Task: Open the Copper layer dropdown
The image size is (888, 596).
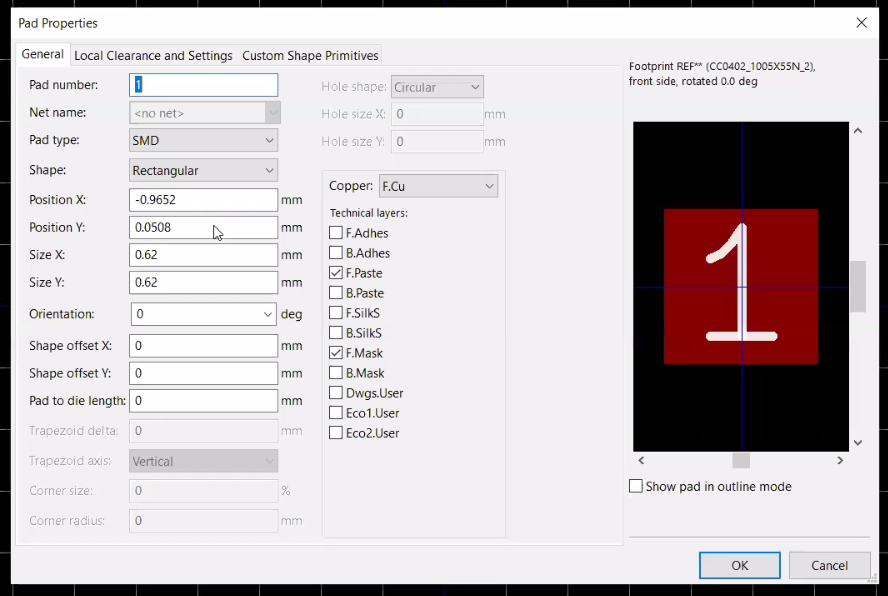Action: (x=438, y=186)
